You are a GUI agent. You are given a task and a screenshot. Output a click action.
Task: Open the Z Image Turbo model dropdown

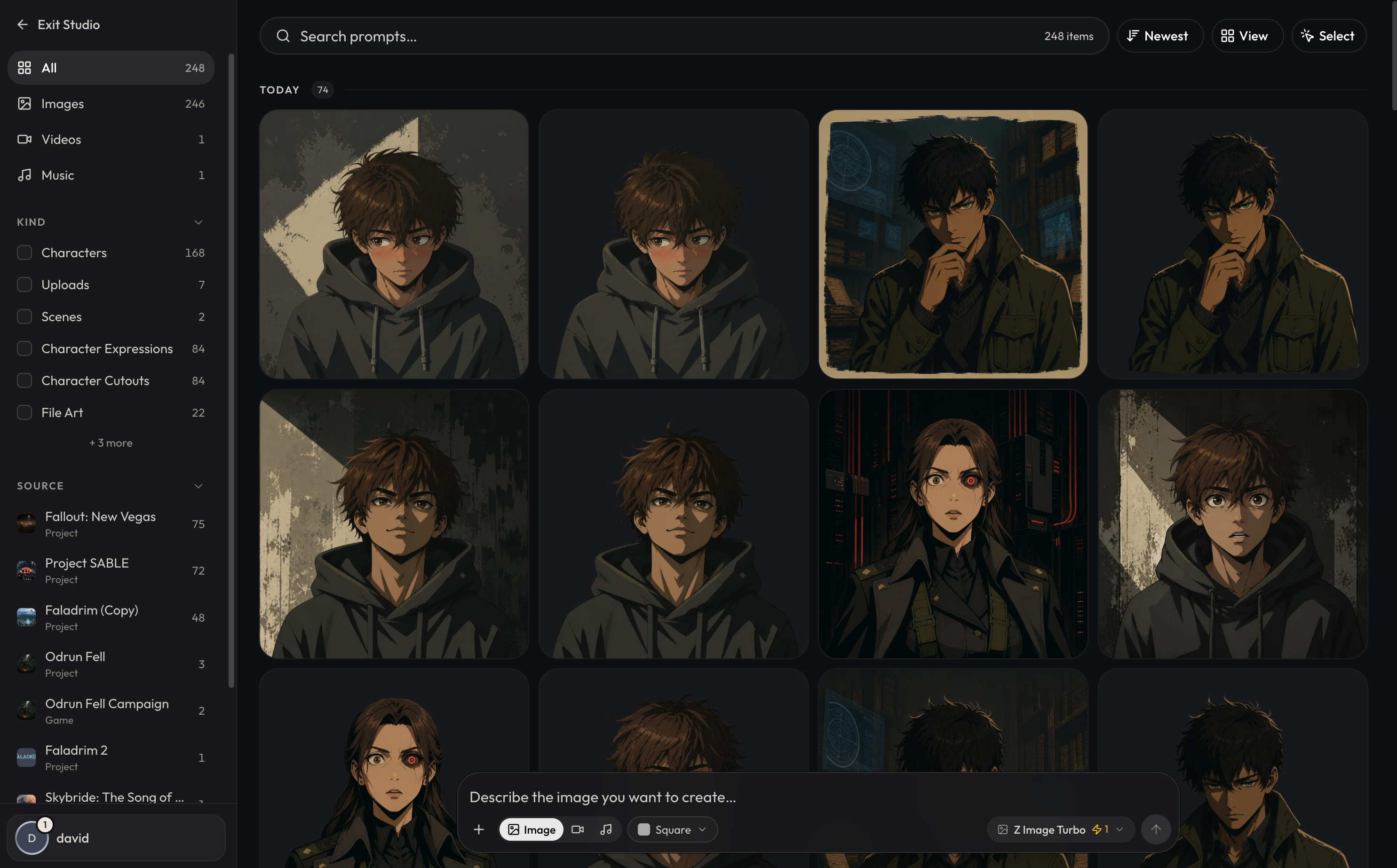1061,829
